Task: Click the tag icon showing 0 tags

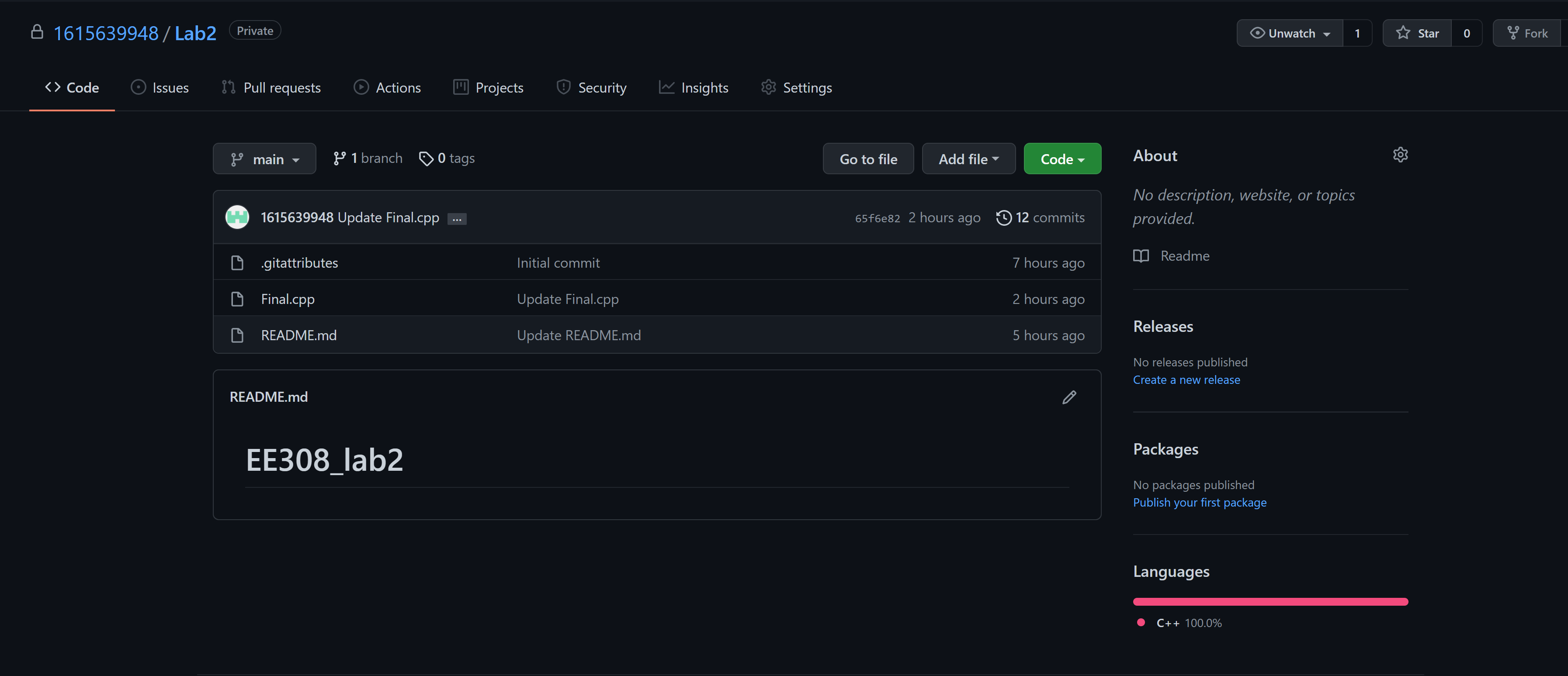Action: click(x=426, y=159)
